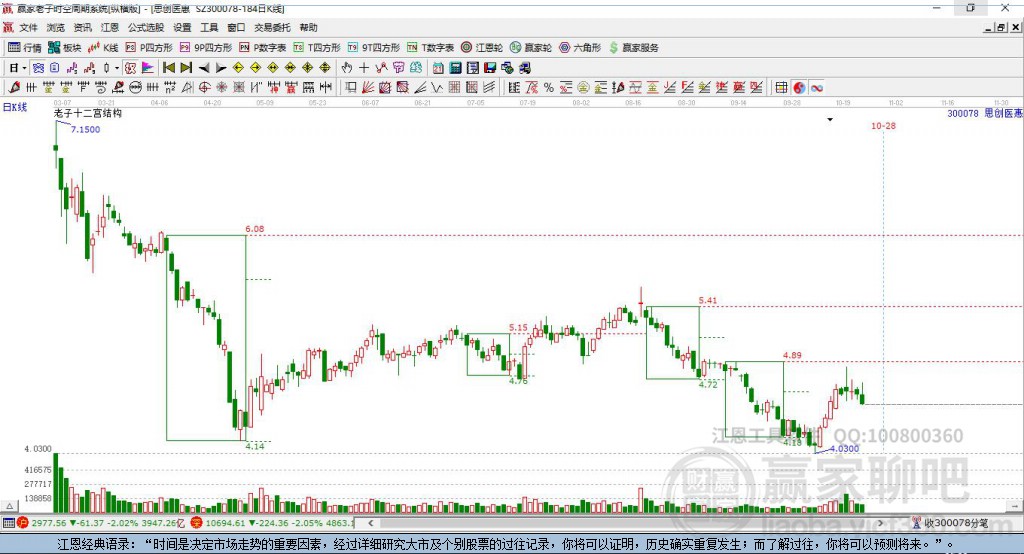The height and width of the screenshot is (554, 1024).
Task: Click the 日K线 label
Action: [x=16, y=107]
